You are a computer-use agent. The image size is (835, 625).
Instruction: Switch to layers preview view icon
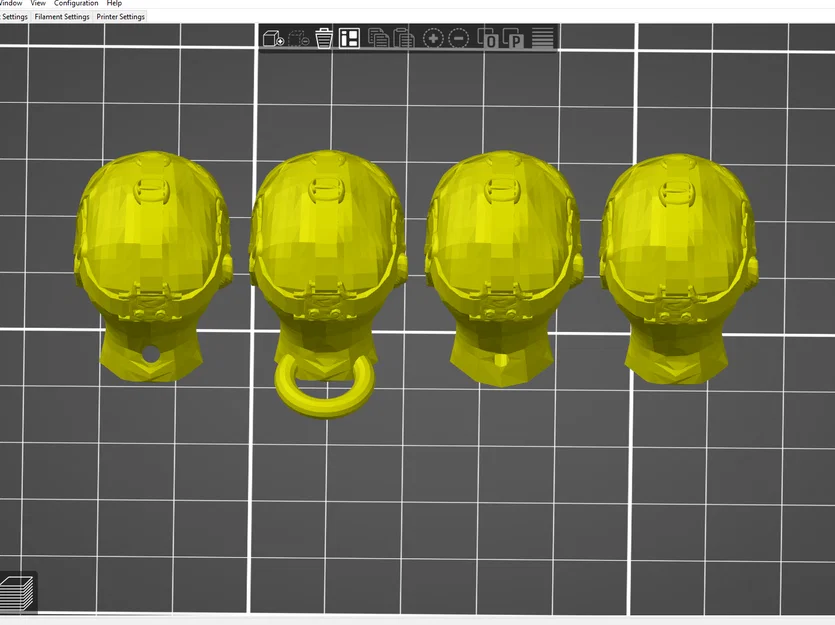[x=18, y=591]
